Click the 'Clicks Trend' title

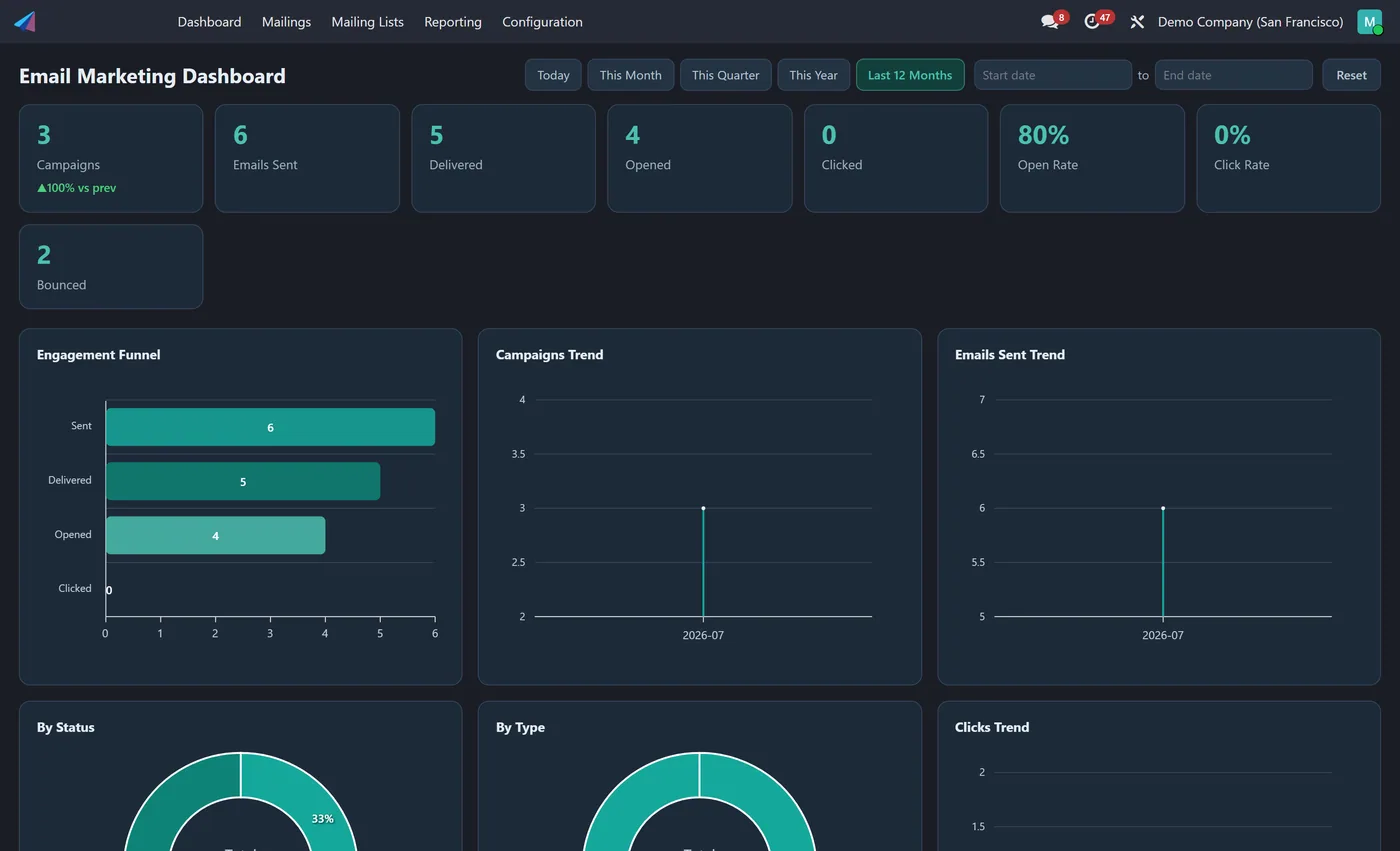click(991, 727)
